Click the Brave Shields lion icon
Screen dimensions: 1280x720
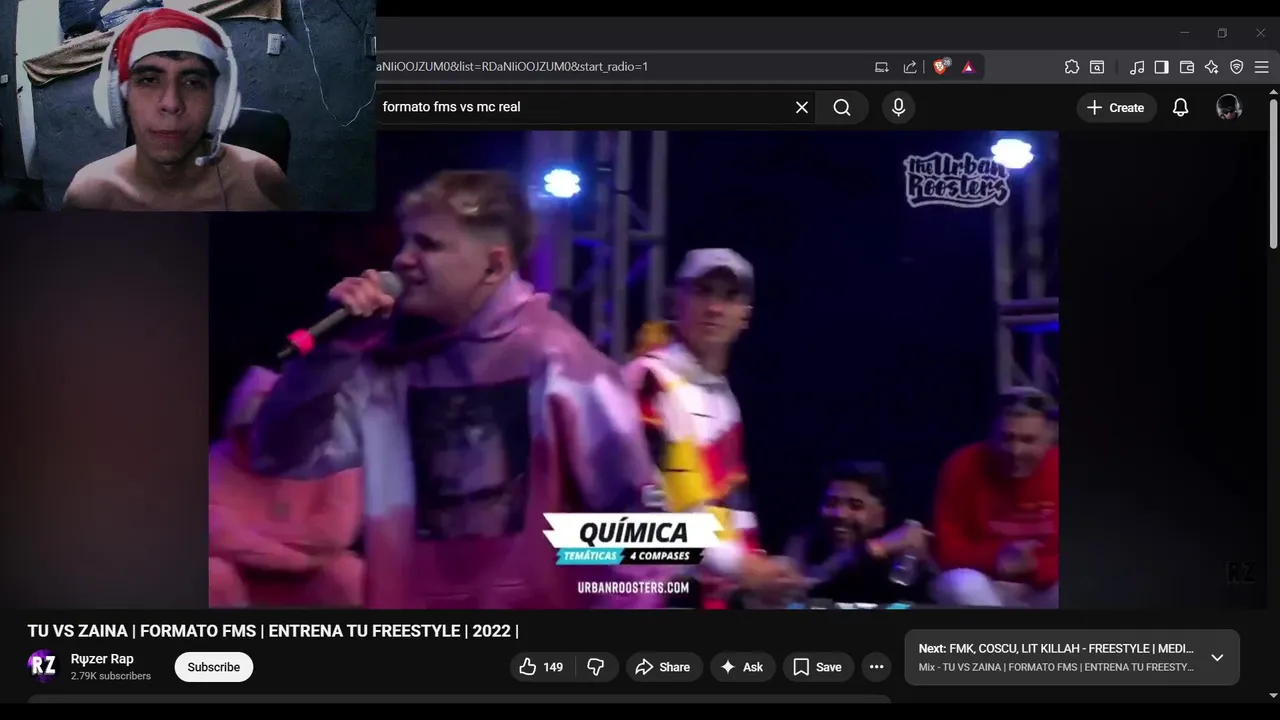pos(941,67)
